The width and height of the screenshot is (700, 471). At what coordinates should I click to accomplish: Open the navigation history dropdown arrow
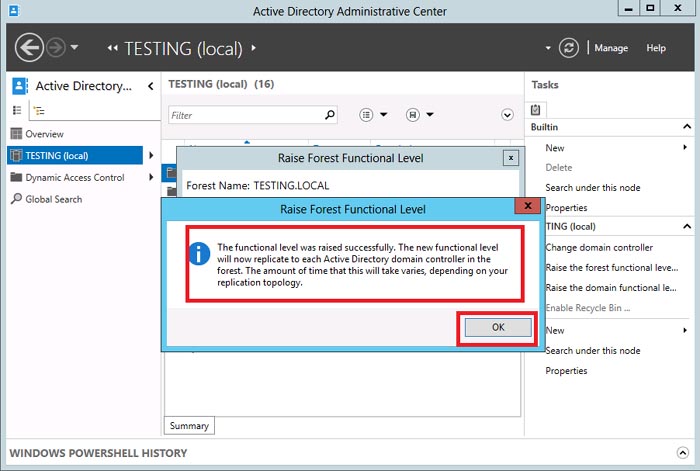(75, 46)
